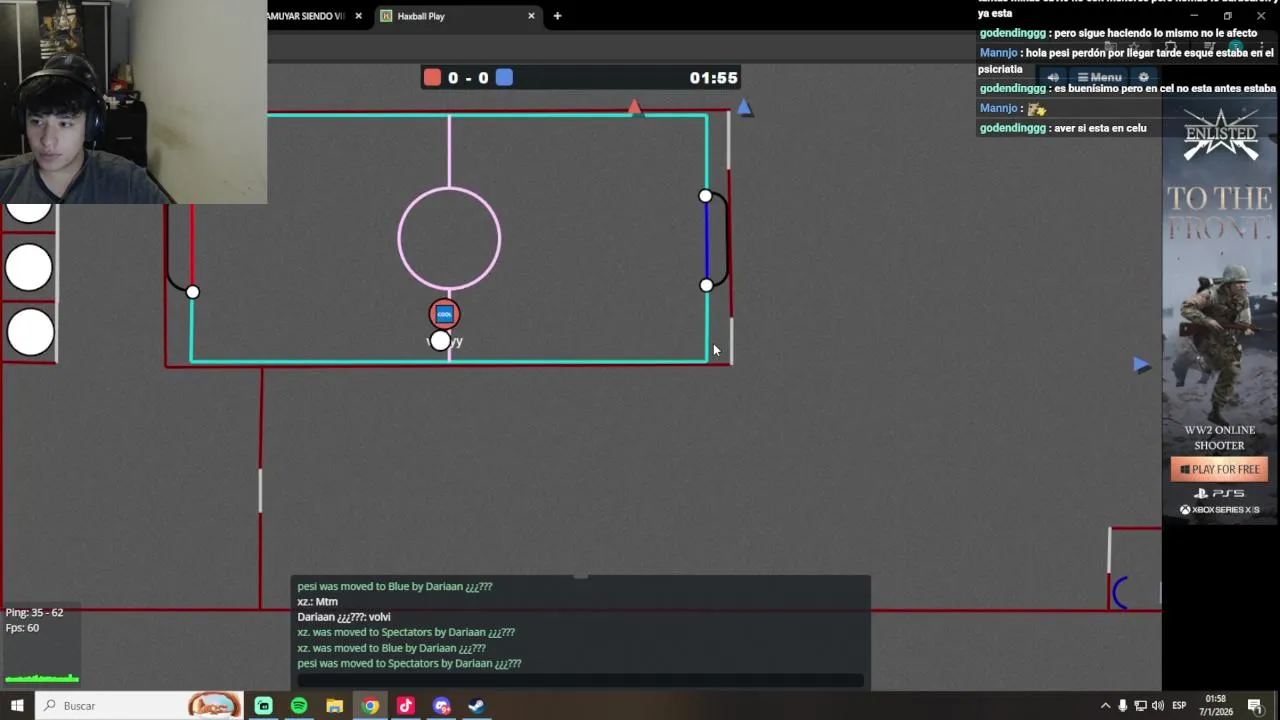Screen dimensions: 1280x720
Task: Click chat line 'xz.: Mtm'
Action: [x=317, y=602]
